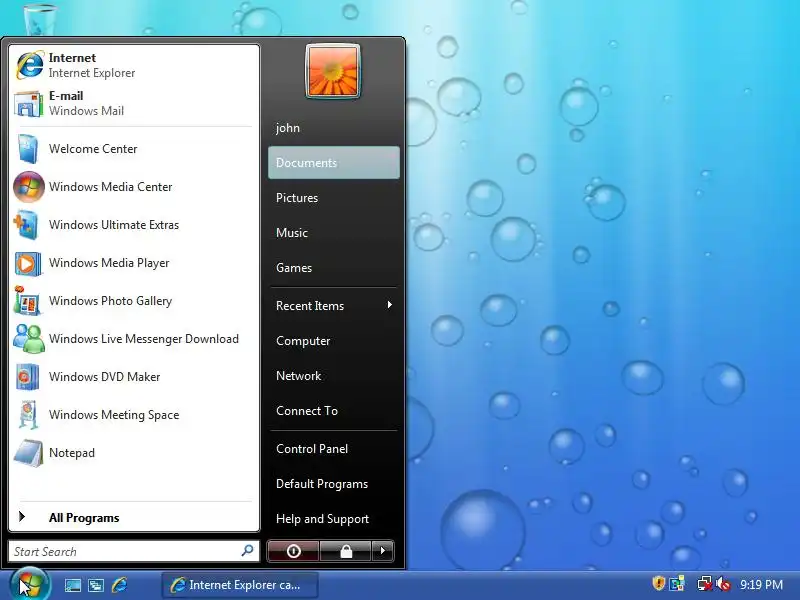Image resolution: width=800 pixels, height=600 pixels.
Task: Open john user folder
Action: pos(334,128)
